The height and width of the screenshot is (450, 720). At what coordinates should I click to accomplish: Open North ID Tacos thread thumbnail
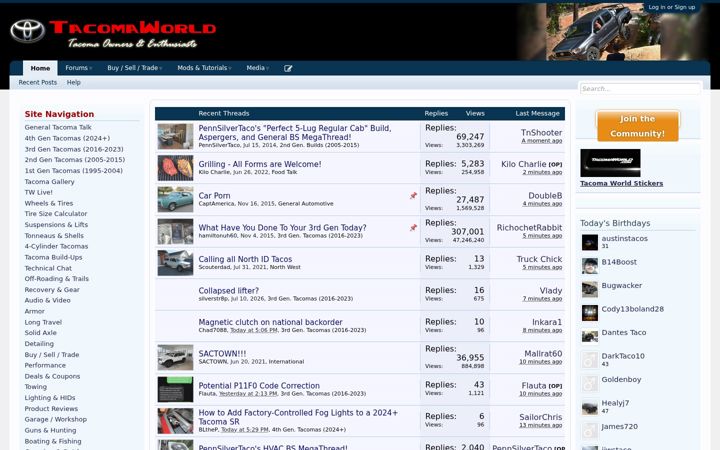click(x=175, y=263)
